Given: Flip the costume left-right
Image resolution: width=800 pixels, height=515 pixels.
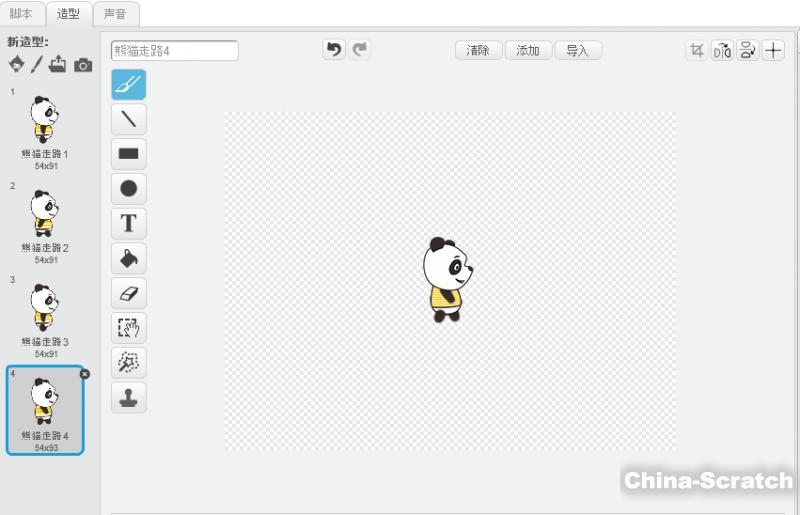Looking at the screenshot, I should point(722,51).
